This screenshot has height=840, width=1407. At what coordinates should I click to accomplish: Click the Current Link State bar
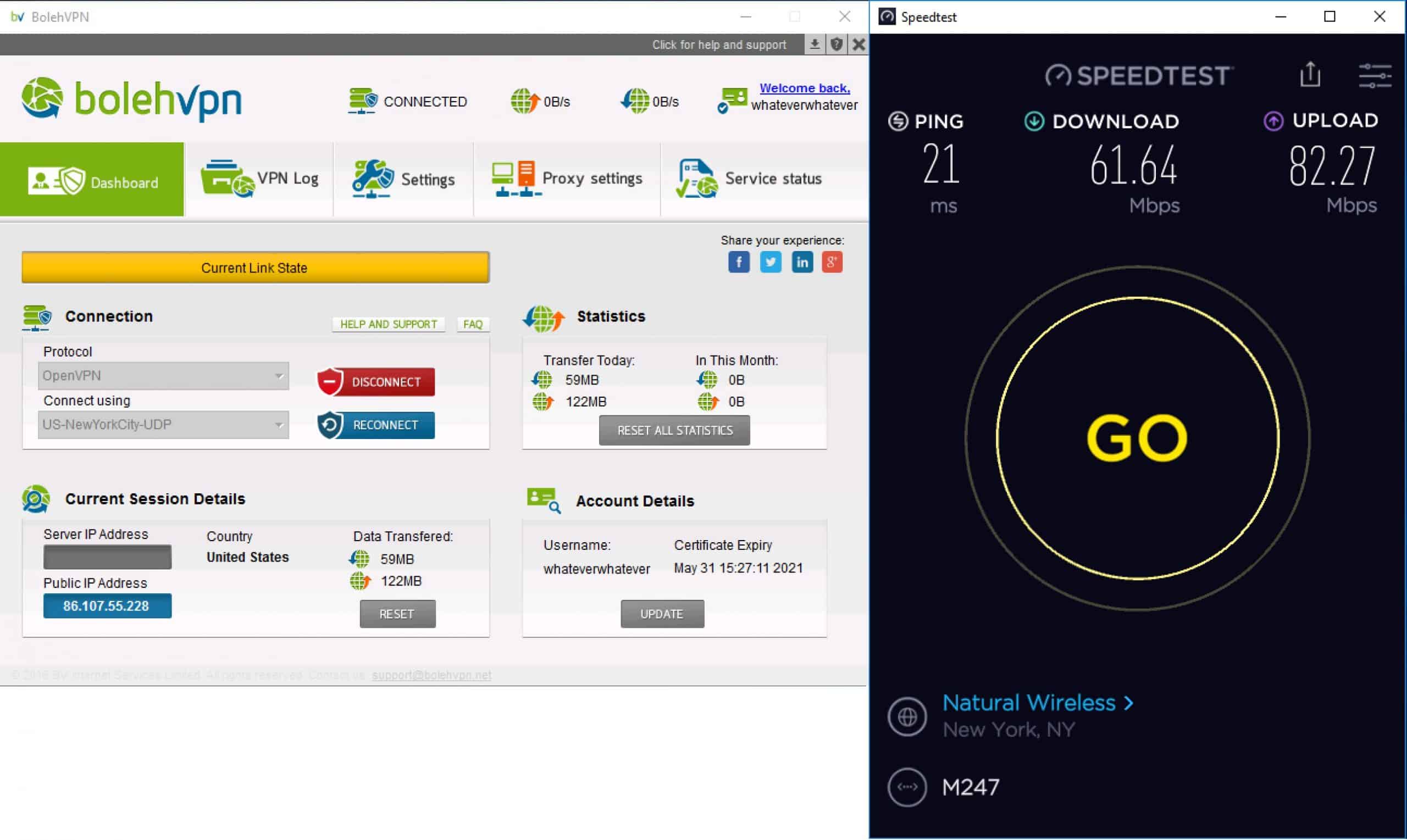tap(256, 268)
